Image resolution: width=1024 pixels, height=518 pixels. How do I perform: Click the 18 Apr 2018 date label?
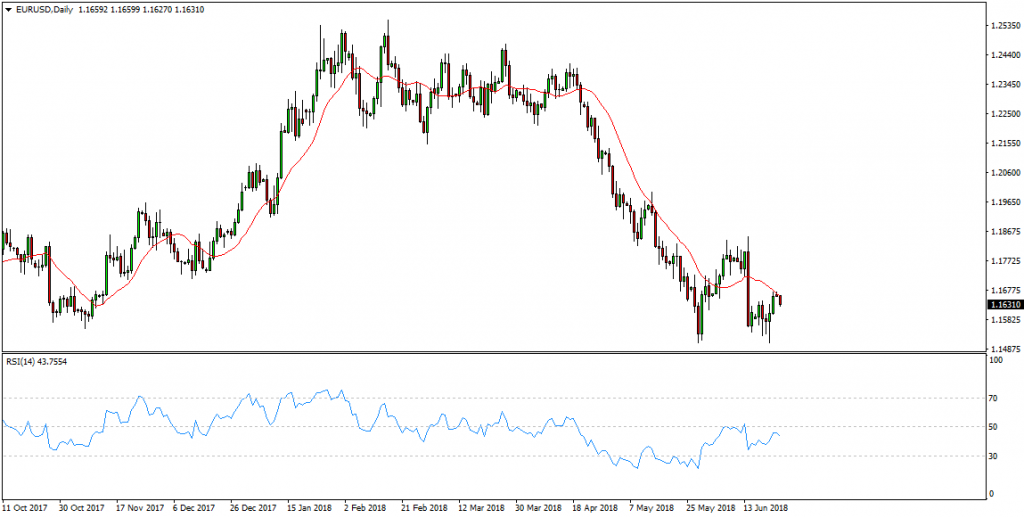(x=594, y=508)
